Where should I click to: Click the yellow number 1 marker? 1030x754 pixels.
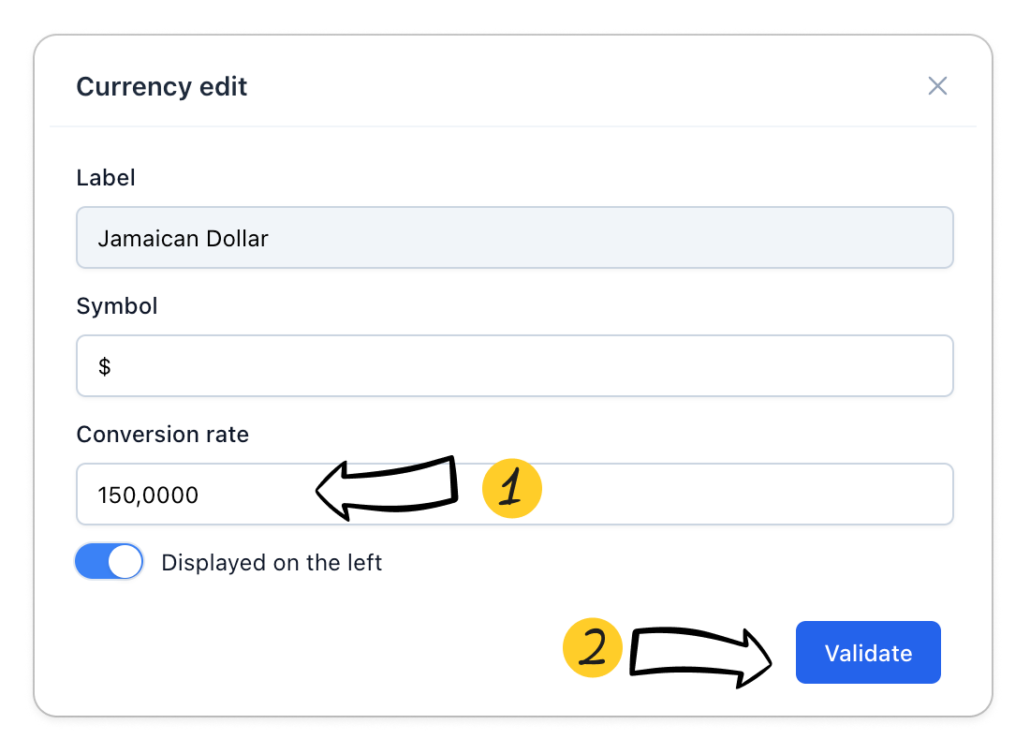pyautogui.click(x=511, y=489)
